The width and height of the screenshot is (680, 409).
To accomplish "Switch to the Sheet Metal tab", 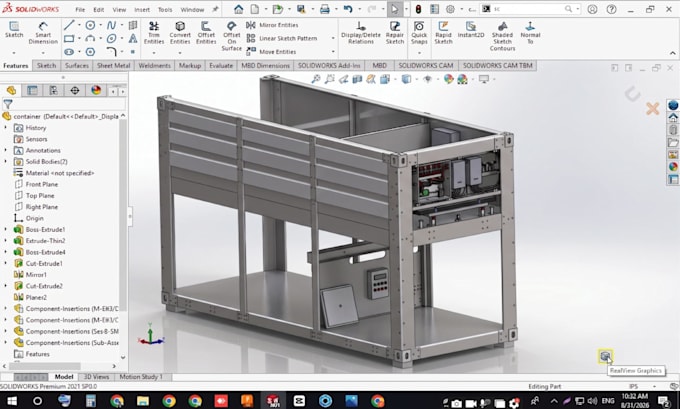I will [113, 65].
